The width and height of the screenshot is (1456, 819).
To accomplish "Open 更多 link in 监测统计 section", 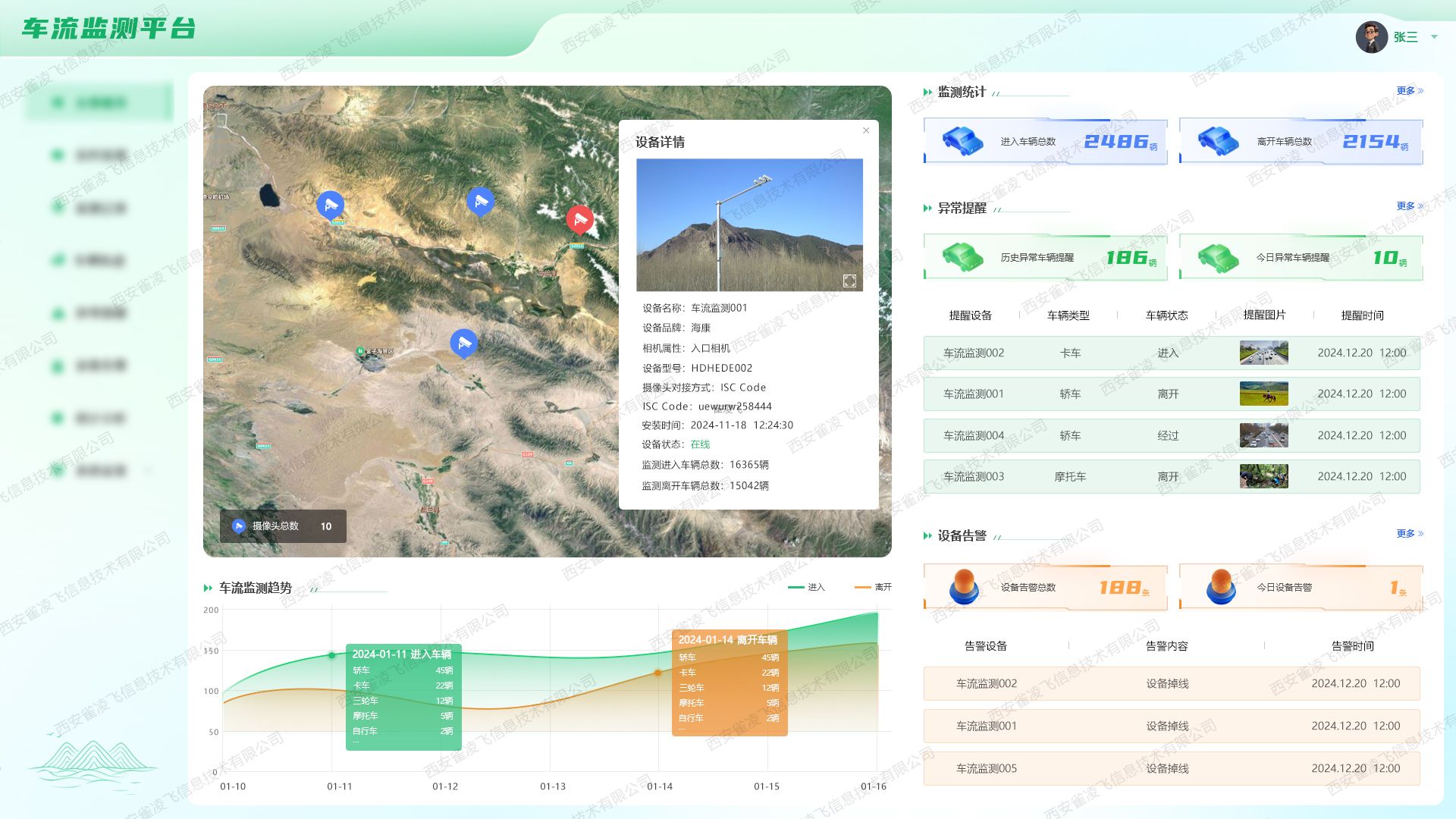I will click(1409, 91).
